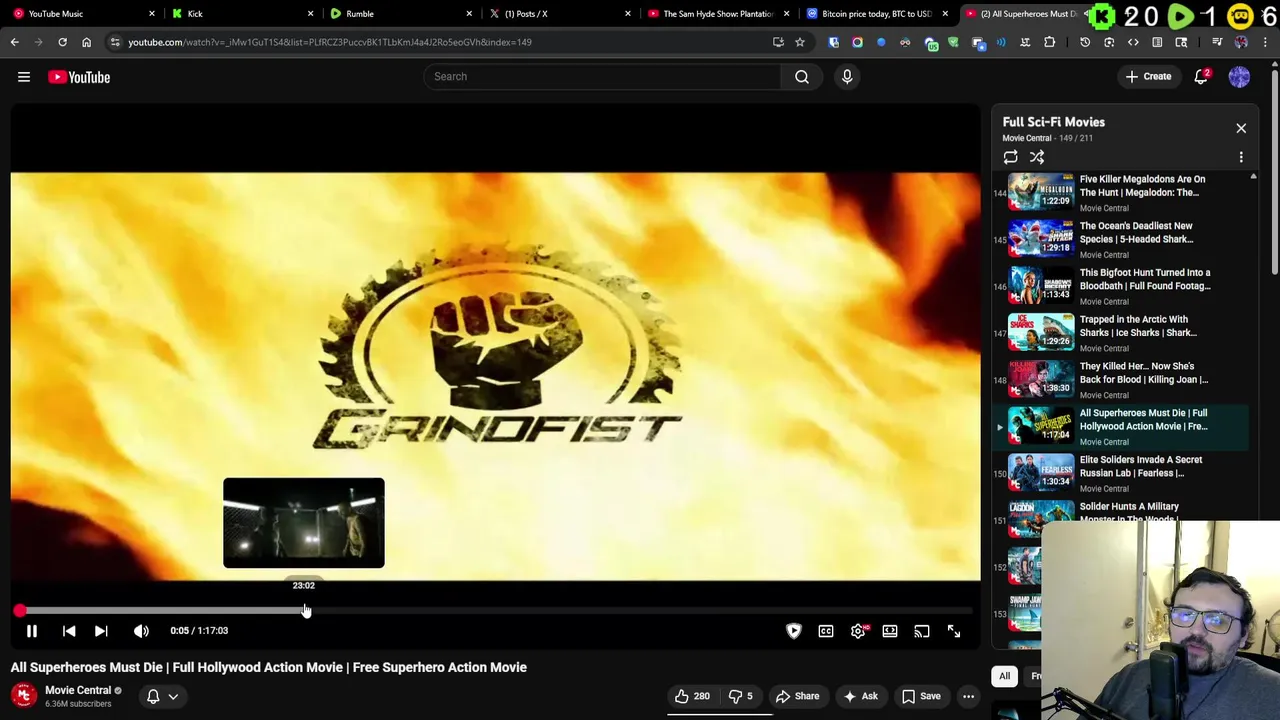This screenshot has width=1280, height=720.
Task: Open 'The Ocean's Deadliest New Species' thumbnail
Action: pyautogui.click(x=1040, y=240)
